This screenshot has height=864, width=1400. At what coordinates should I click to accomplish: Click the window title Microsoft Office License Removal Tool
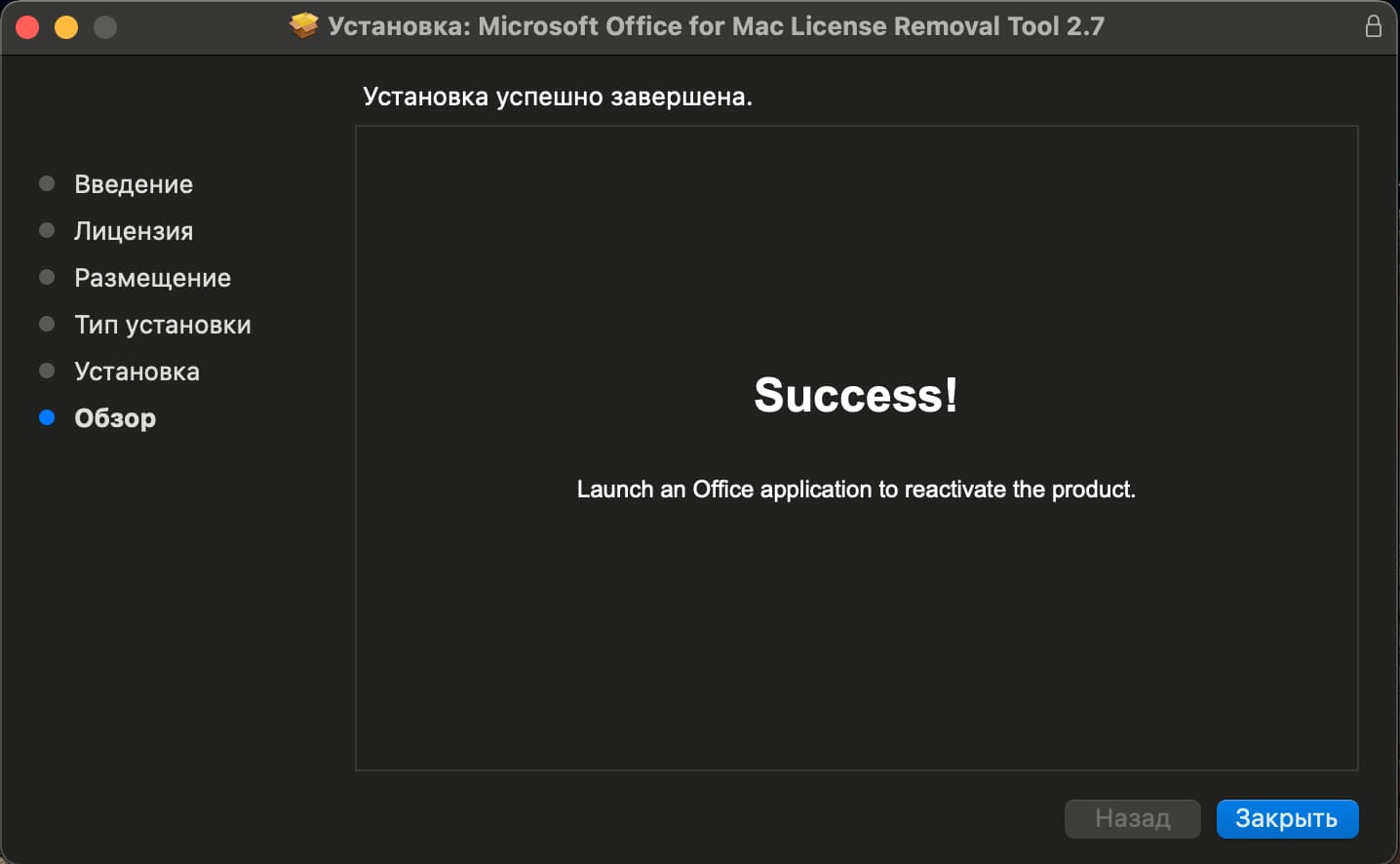(716, 25)
